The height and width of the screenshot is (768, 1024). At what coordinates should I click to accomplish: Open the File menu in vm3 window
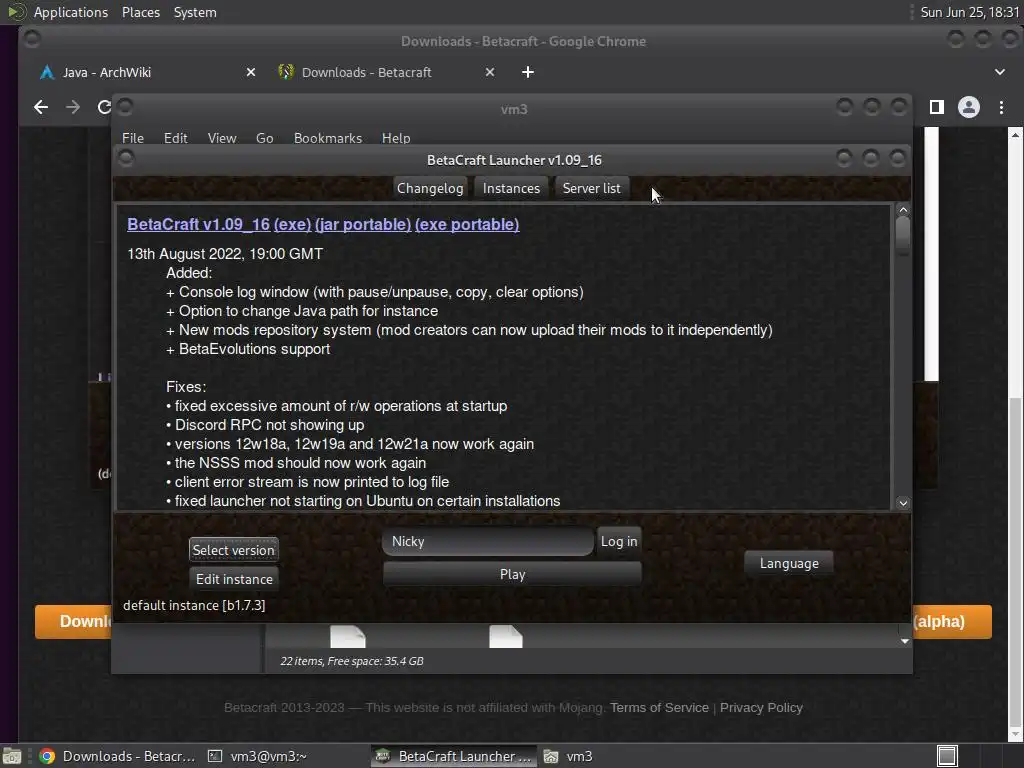click(133, 138)
